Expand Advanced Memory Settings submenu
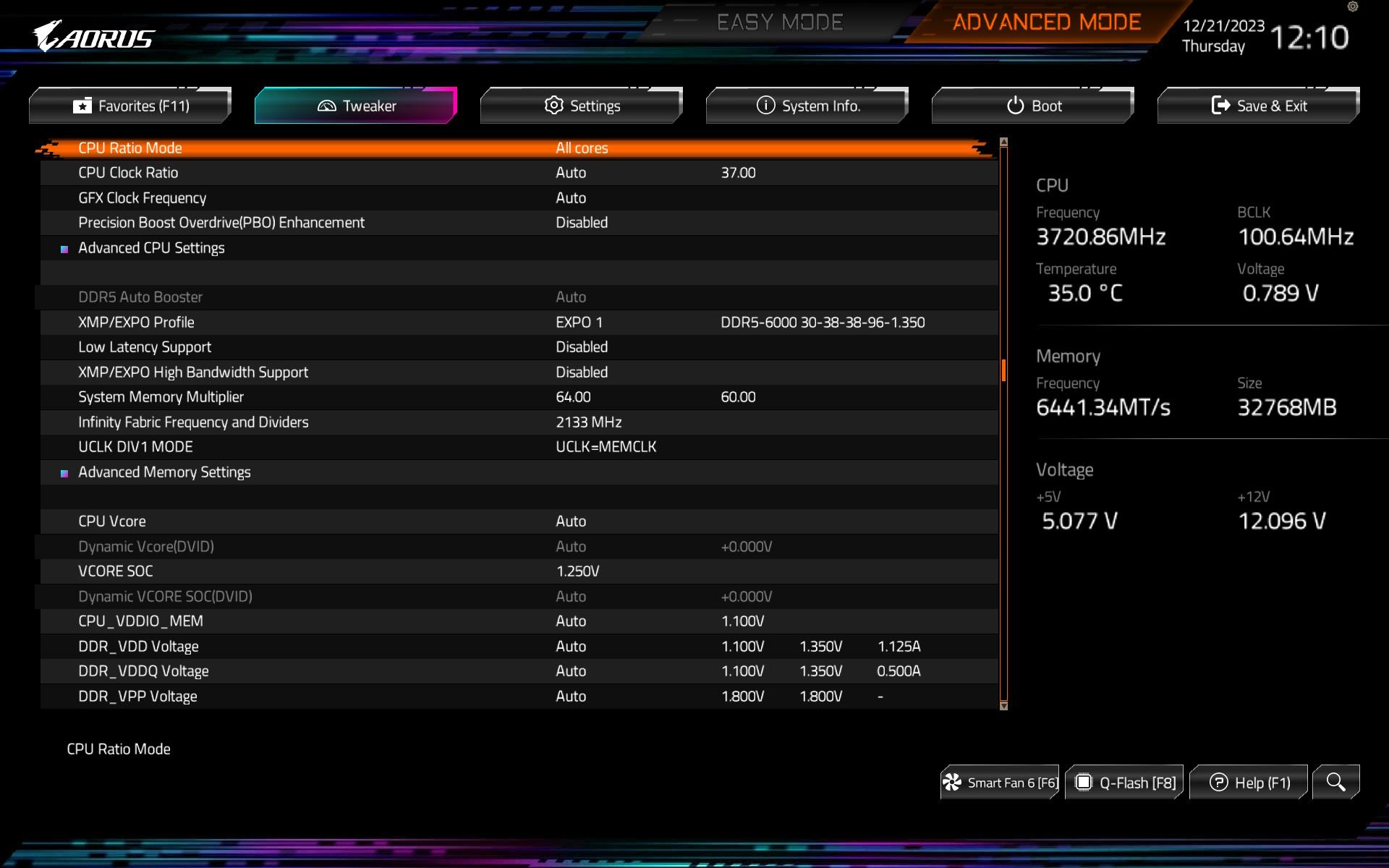Screen dimensions: 1389x868 [164, 472]
